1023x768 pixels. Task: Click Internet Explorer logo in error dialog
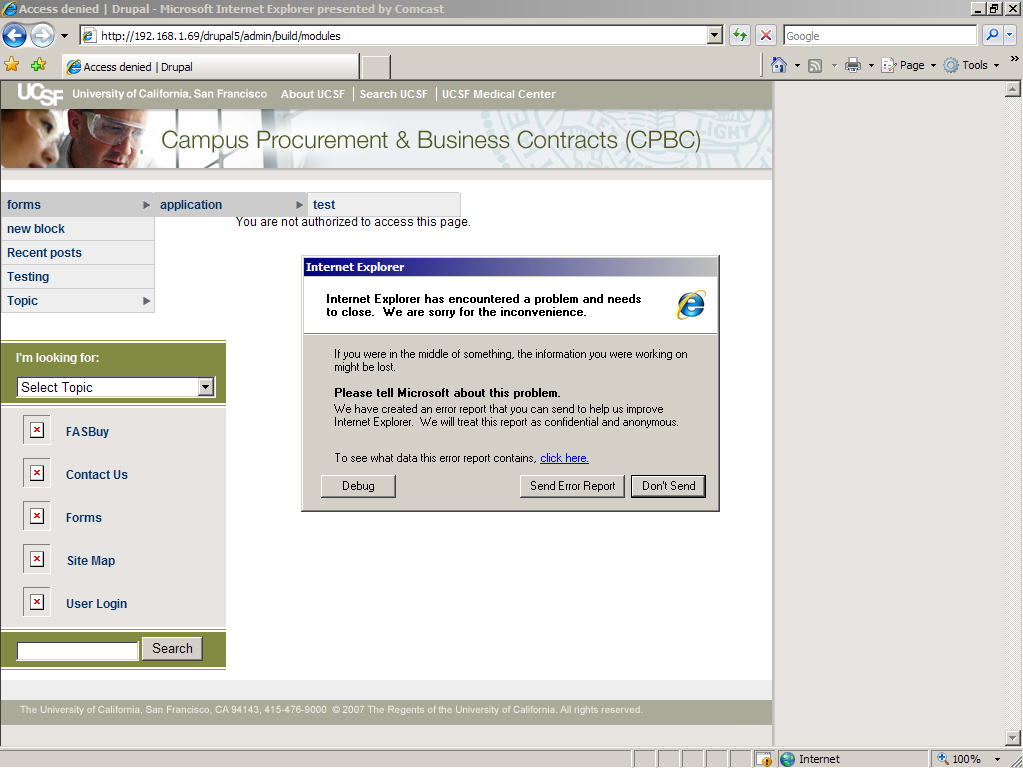click(691, 305)
